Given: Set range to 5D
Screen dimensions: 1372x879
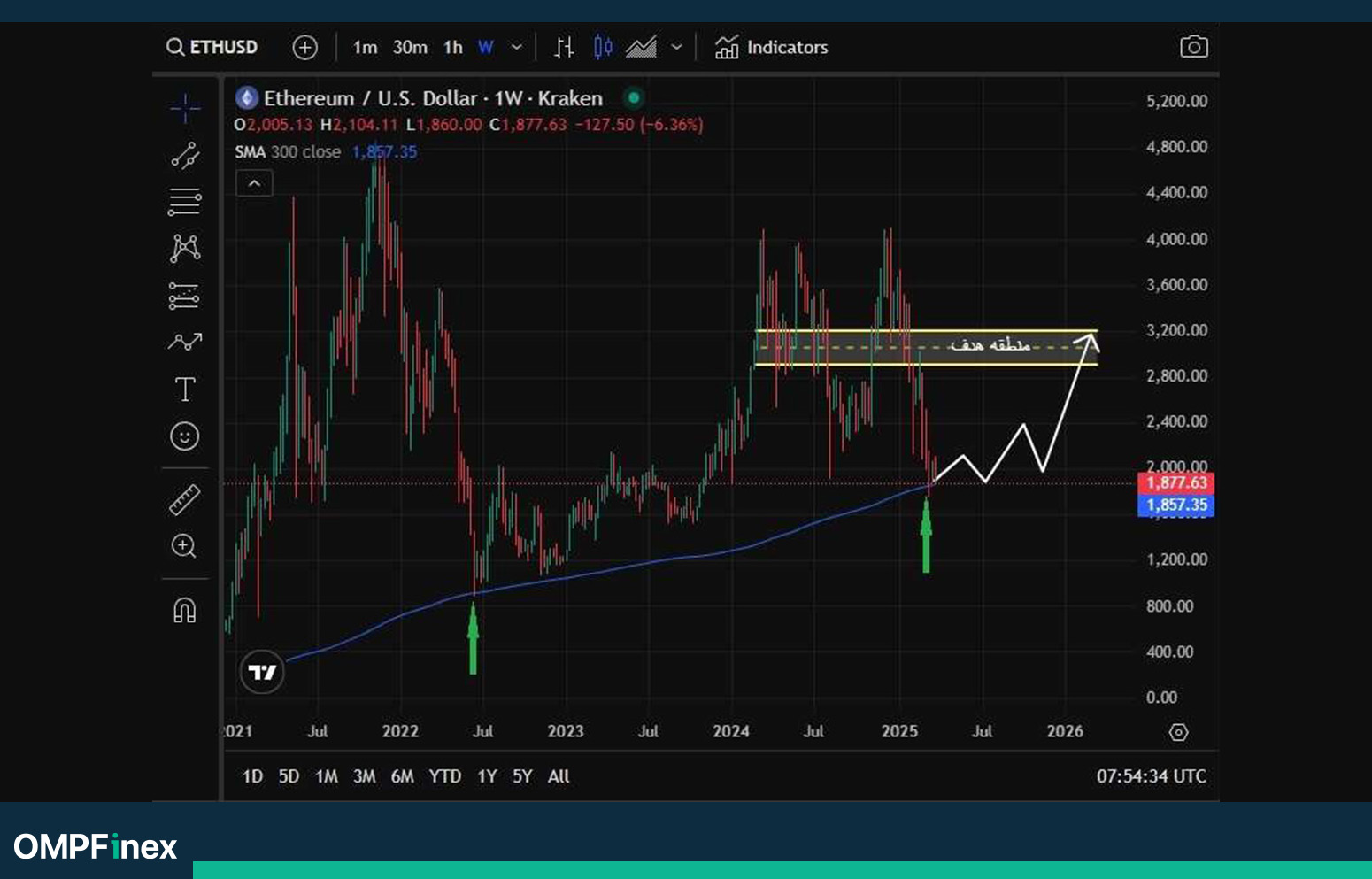Looking at the screenshot, I should [289, 776].
